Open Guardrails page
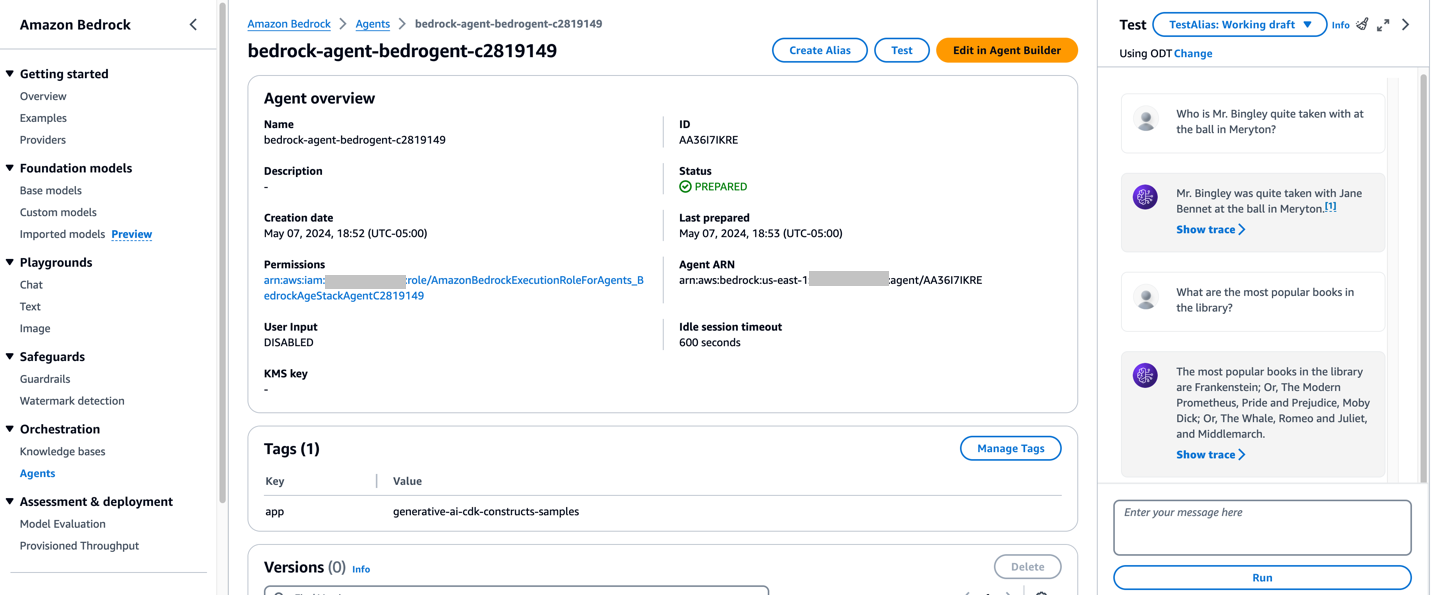 (45, 379)
